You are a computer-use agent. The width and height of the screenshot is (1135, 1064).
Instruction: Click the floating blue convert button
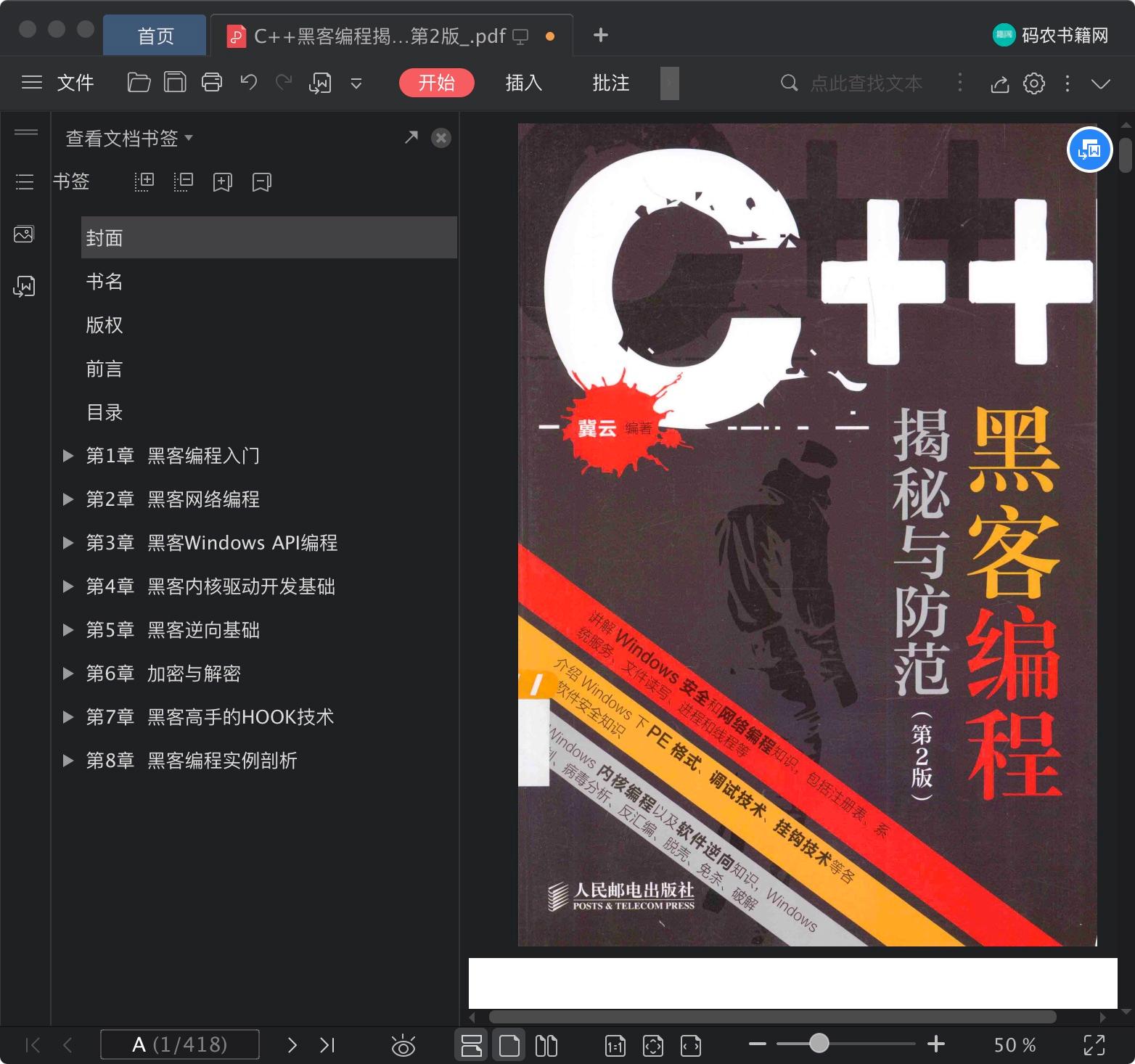pyautogui.click(x=1089, y=150)
